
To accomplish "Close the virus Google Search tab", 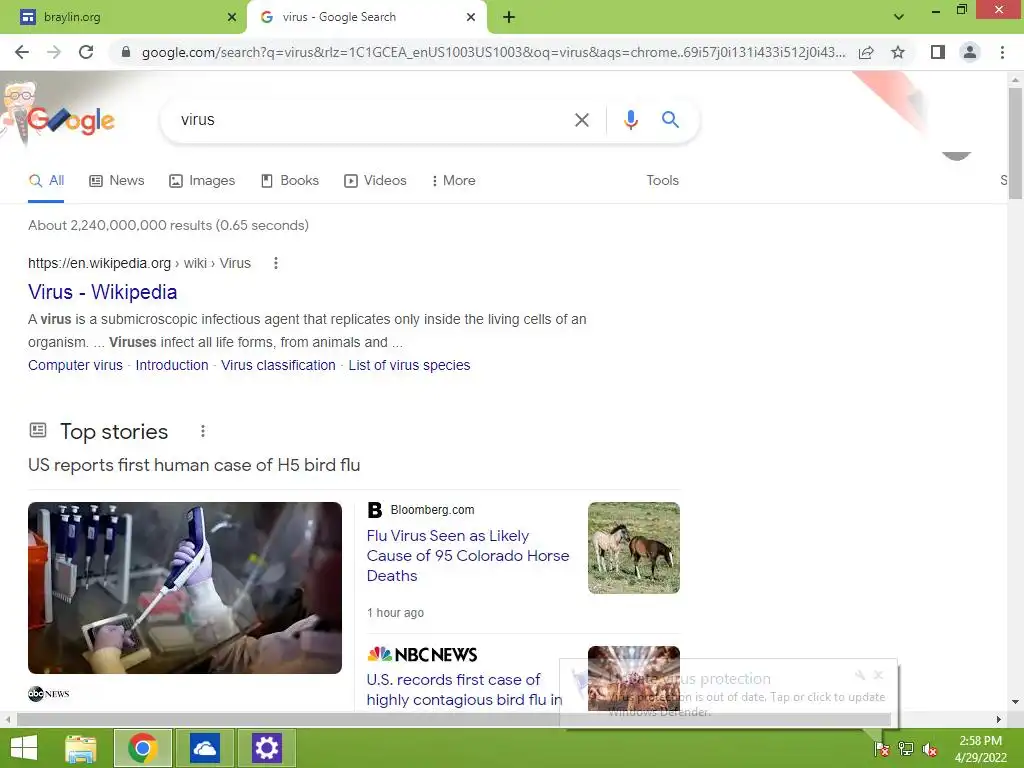I will click(471, 17).
